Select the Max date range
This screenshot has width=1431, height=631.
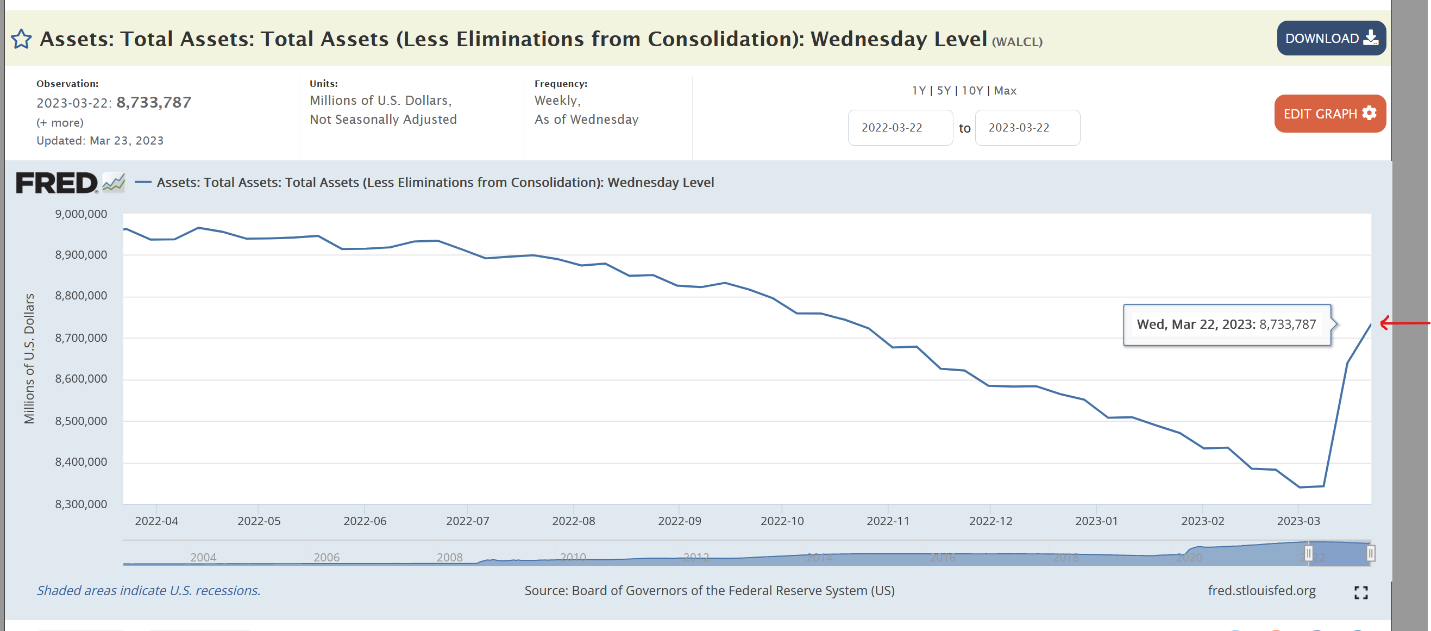1005,91
